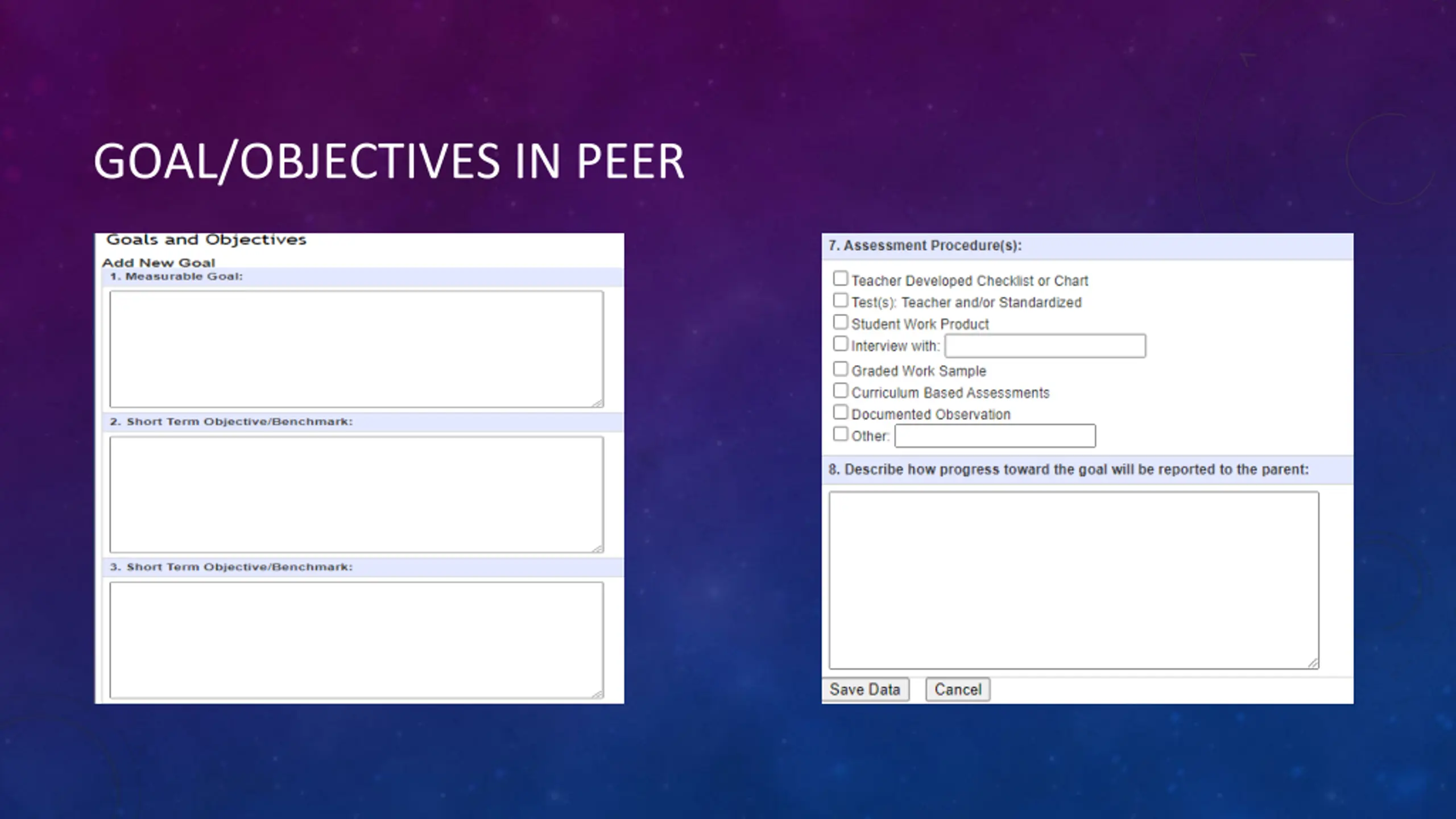
Task: Click the Goals and Objectives title
Action: (x=206, y=239)
